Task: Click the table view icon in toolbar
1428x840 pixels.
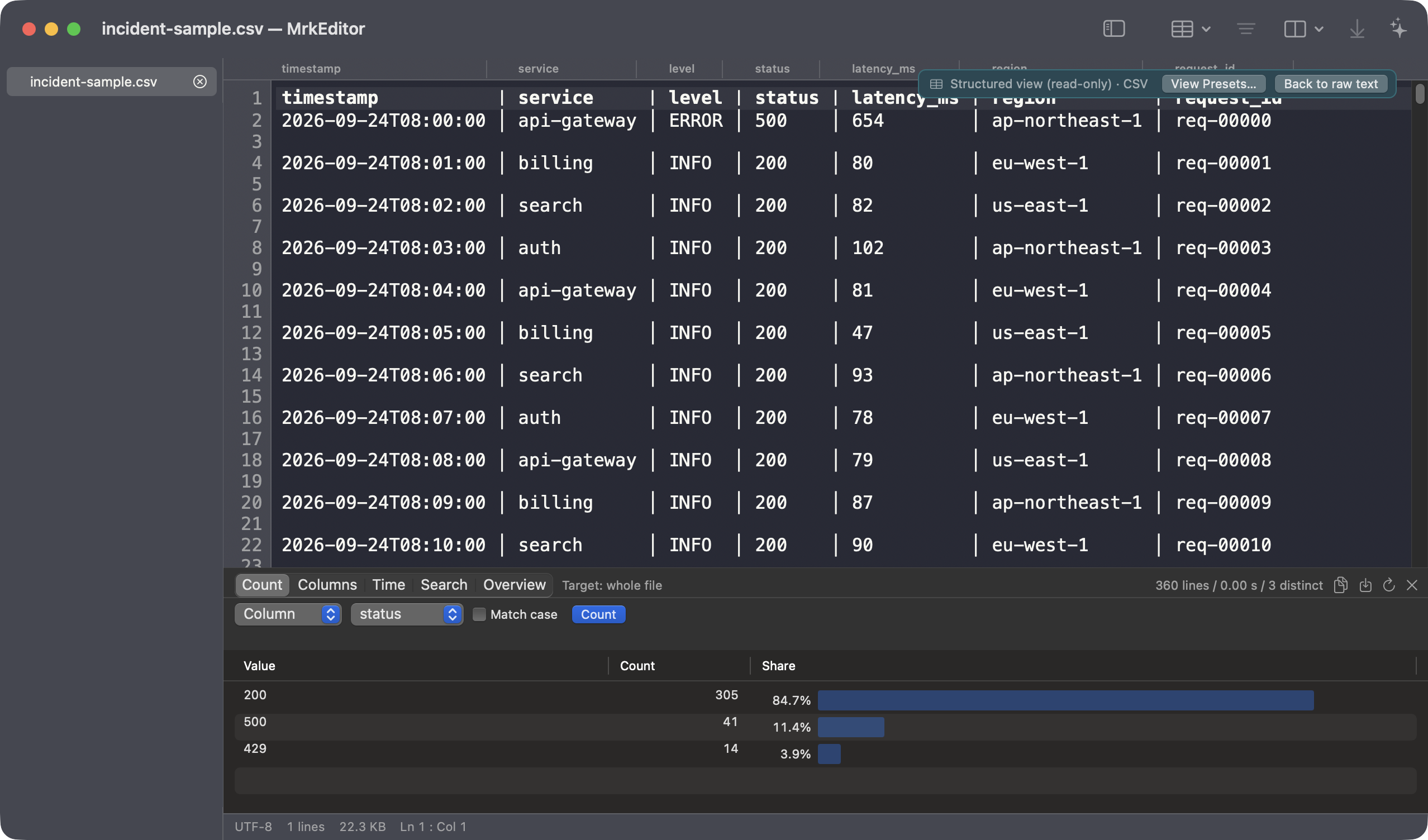Action: coord(1182,28)
